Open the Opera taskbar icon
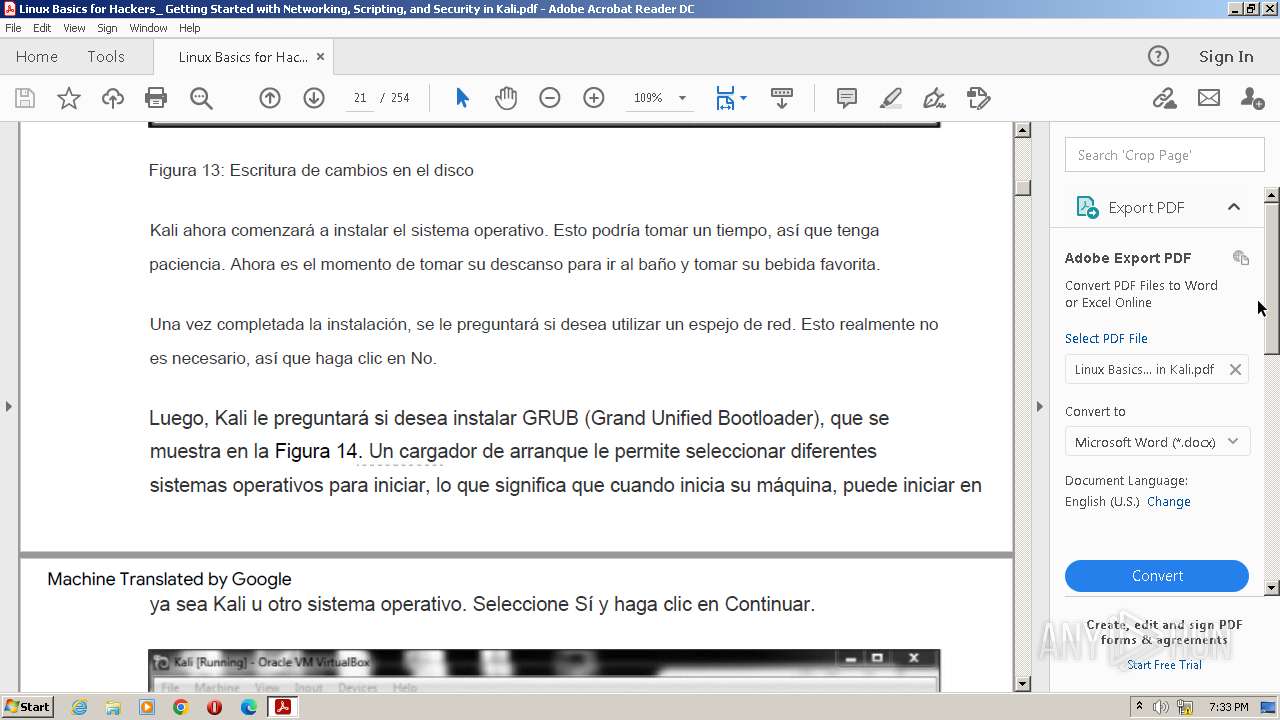The width and height of the screenshot is (1280, 720). pyautogui.click(x=214, y=707)
